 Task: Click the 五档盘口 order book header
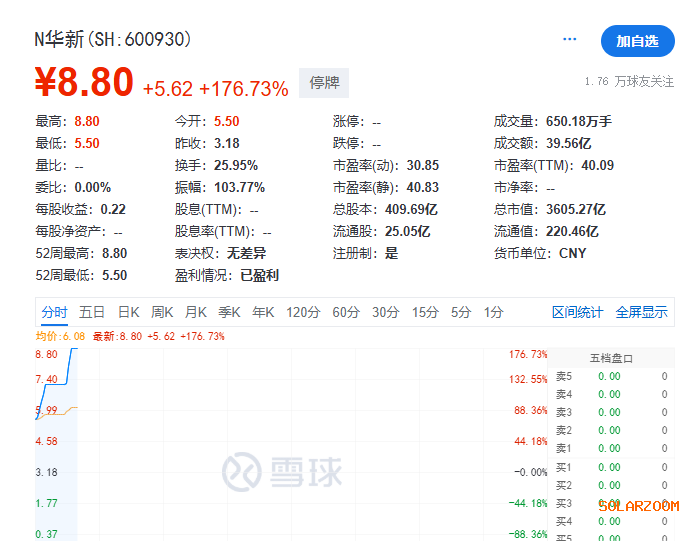pyautogui.click(x=611, y=358)
